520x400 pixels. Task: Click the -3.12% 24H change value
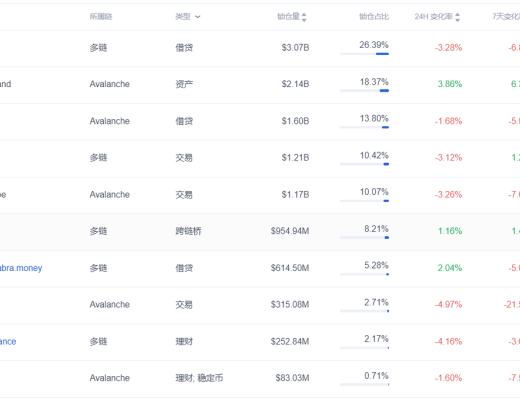click(x=448, y=158)
